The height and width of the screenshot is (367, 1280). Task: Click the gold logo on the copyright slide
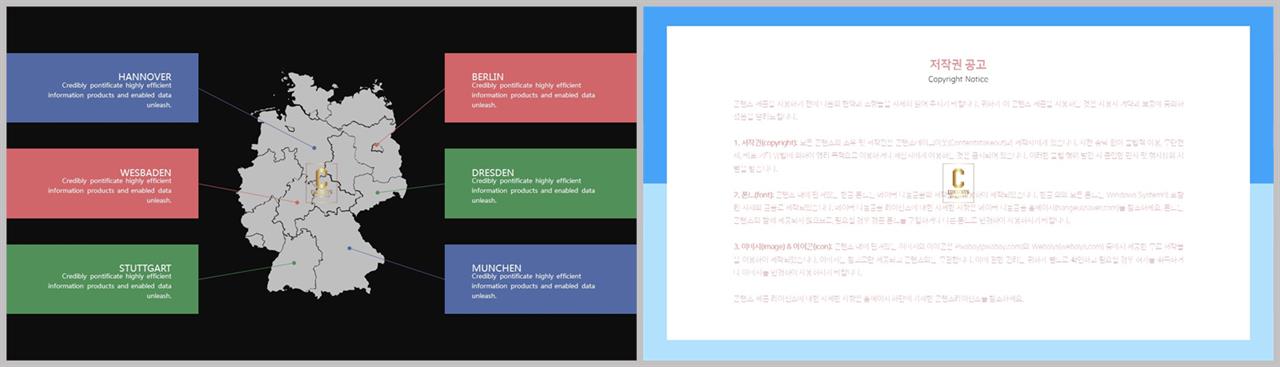(x=959, y=184)
